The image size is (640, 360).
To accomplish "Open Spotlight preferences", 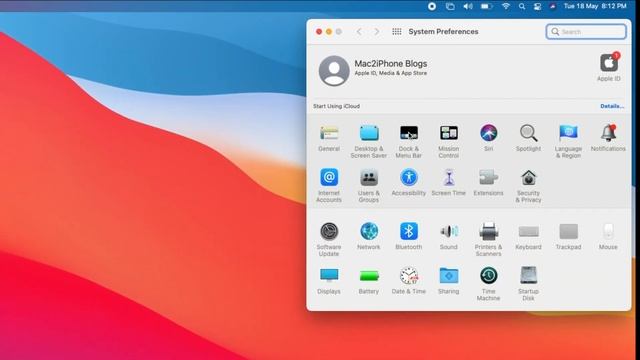I will coord(528,138).
